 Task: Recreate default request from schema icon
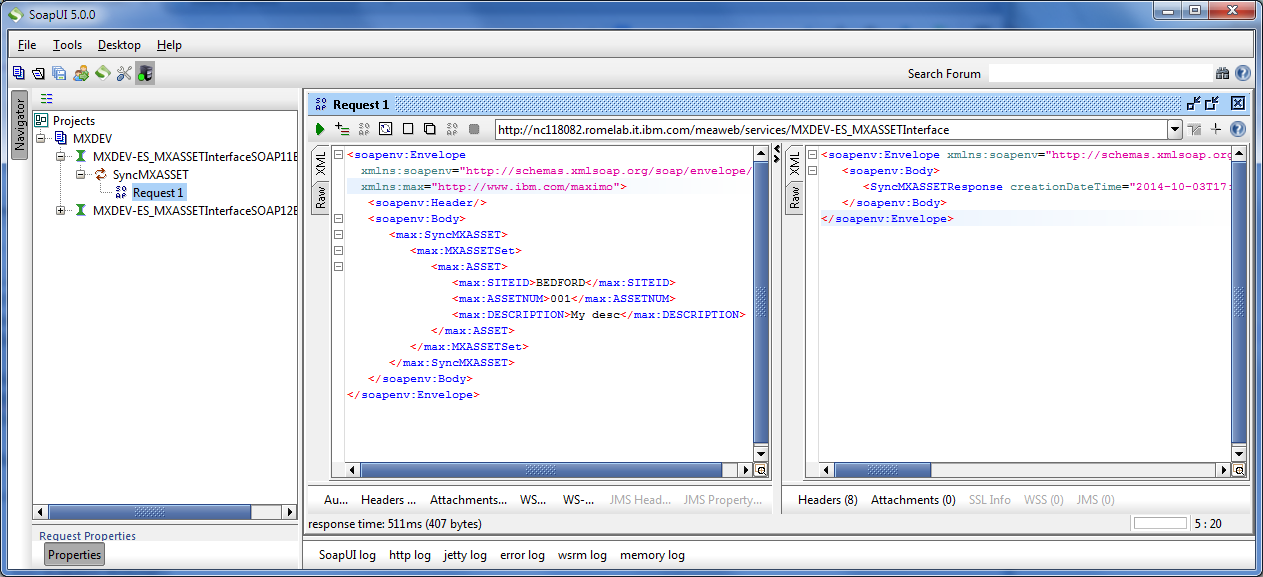(386, 129)
